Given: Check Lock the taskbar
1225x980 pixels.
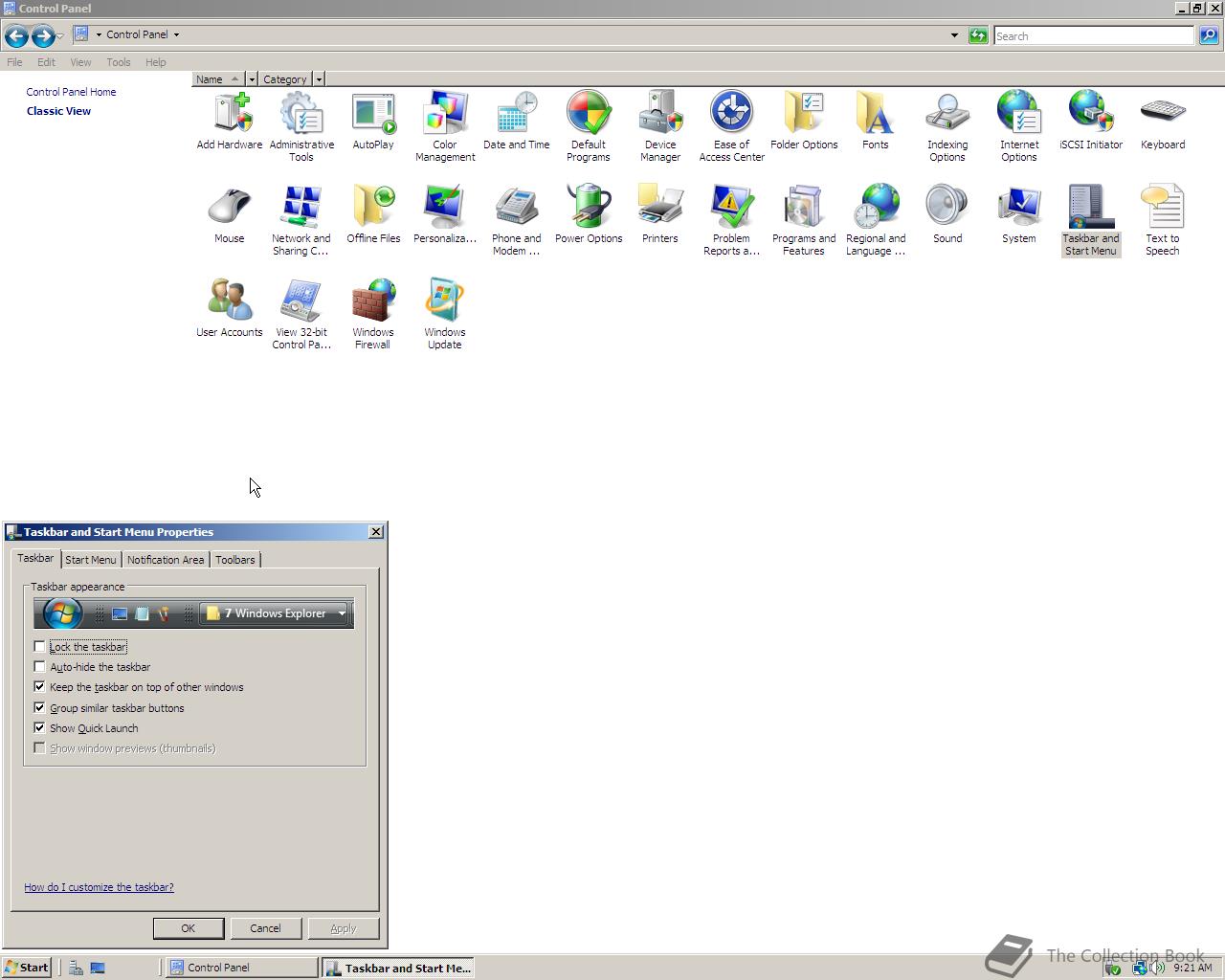Looking at the screenshot, I should pos(39,647).
